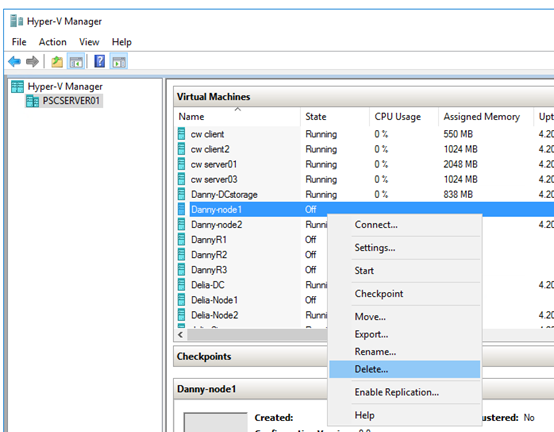Click the Up one level folder icon
The width and height of the screenshot is (554, 432).
tap(57, 62)
